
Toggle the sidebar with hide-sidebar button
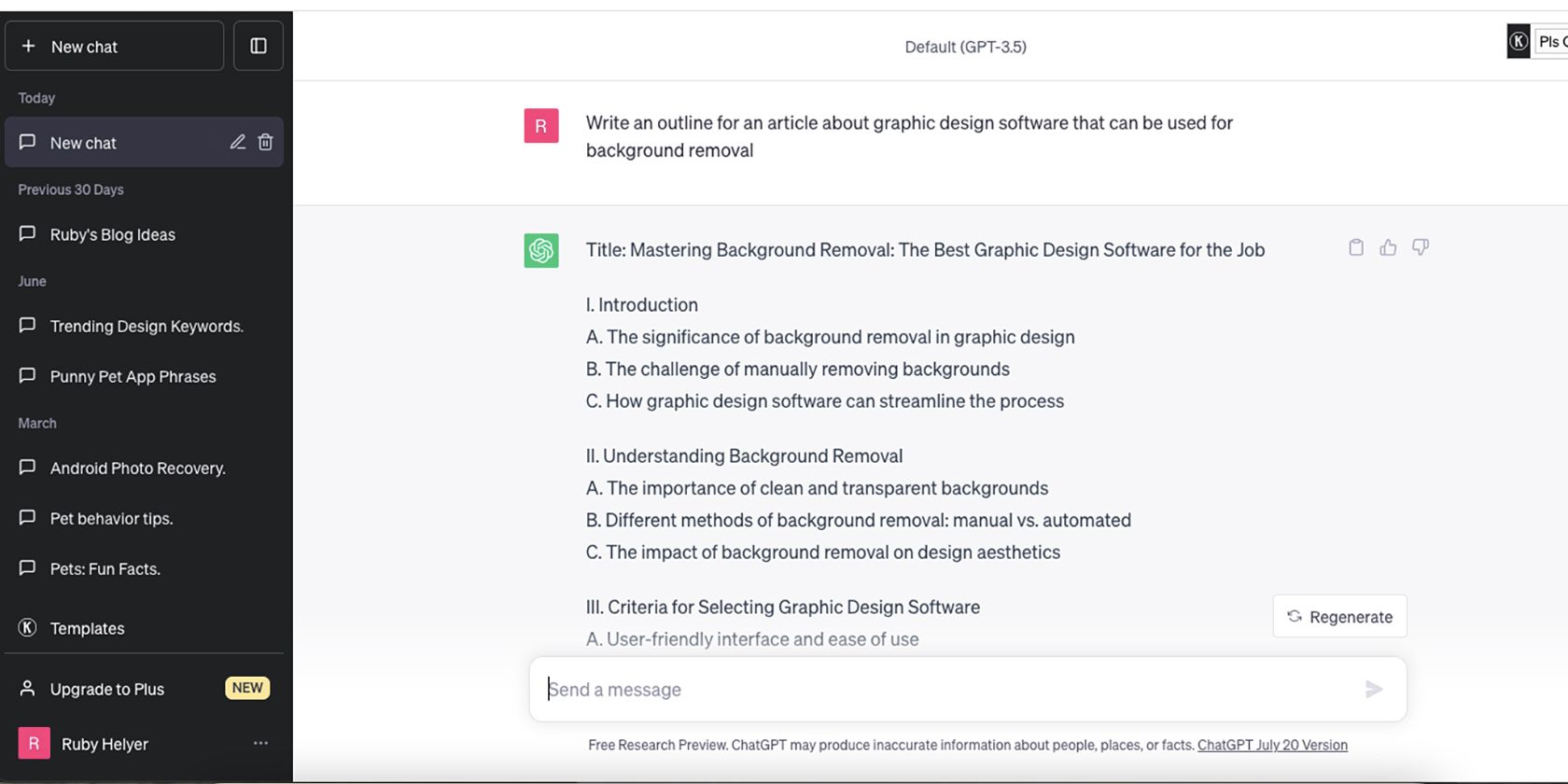[x=259, y=46]
